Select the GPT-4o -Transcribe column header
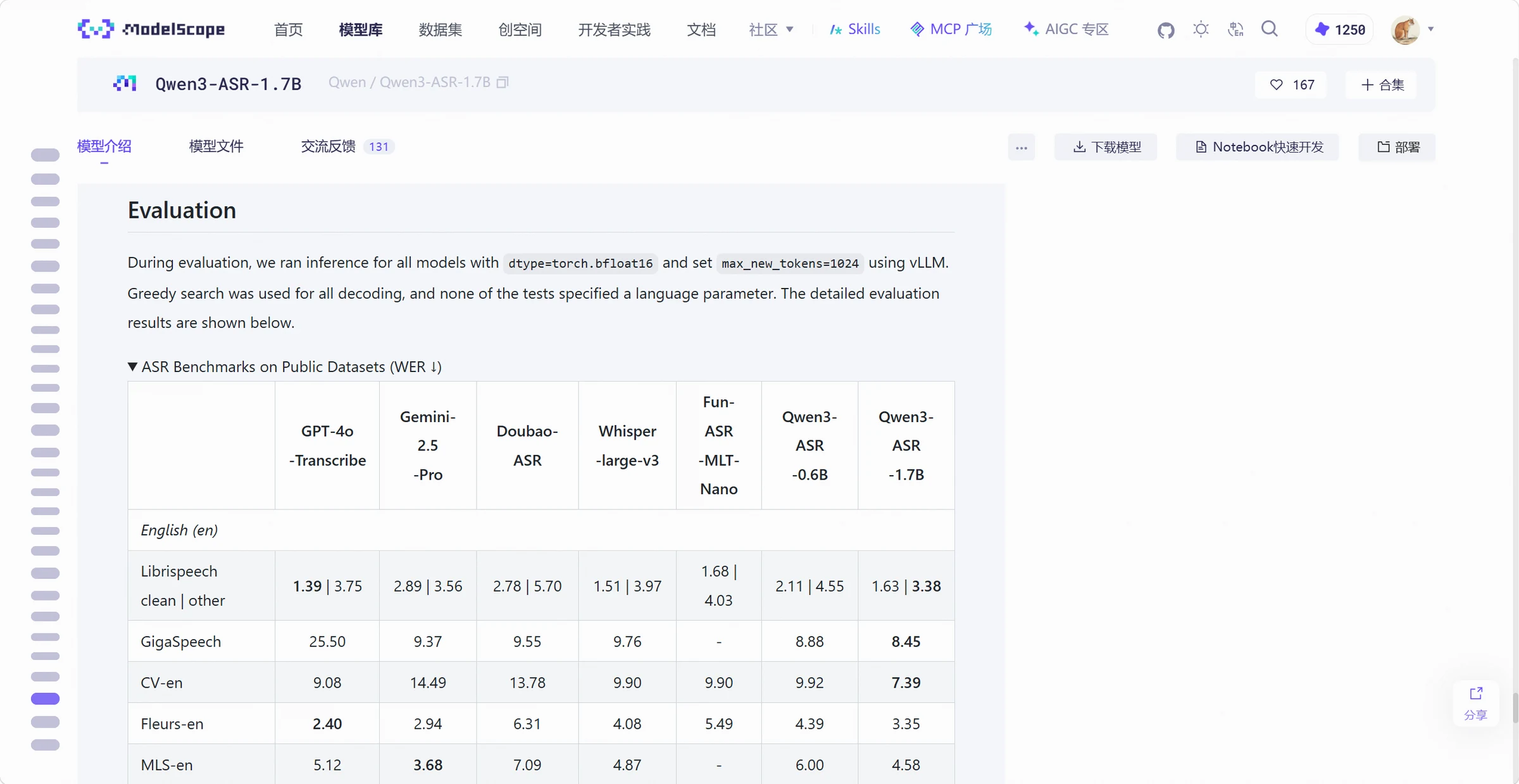 327,445
